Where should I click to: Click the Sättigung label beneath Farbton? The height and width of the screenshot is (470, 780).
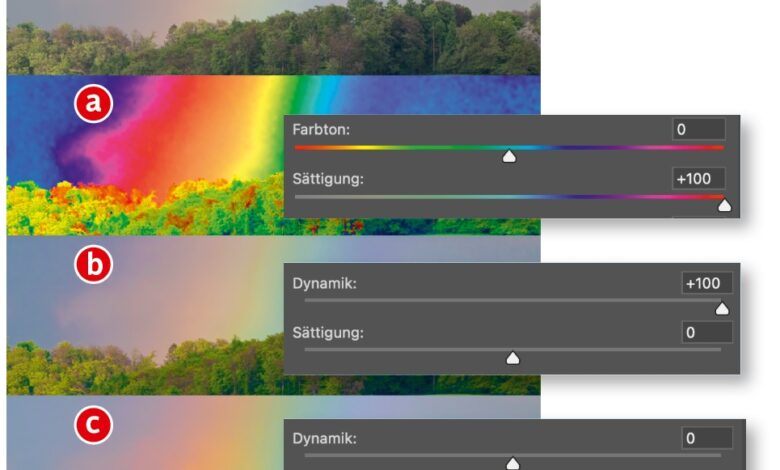(328, 179)
